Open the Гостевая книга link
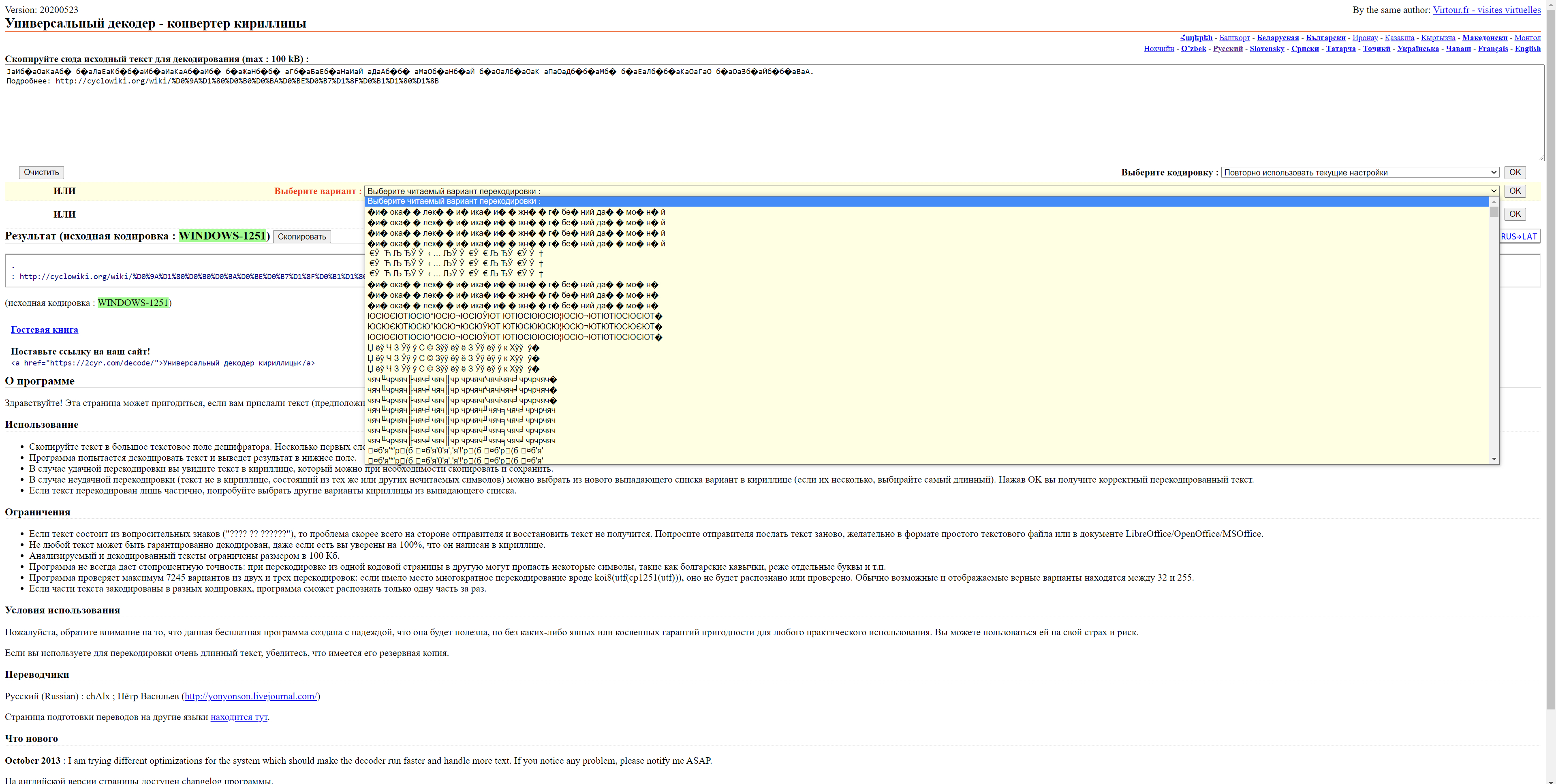The image size is (1556, 784). point(44,330)
